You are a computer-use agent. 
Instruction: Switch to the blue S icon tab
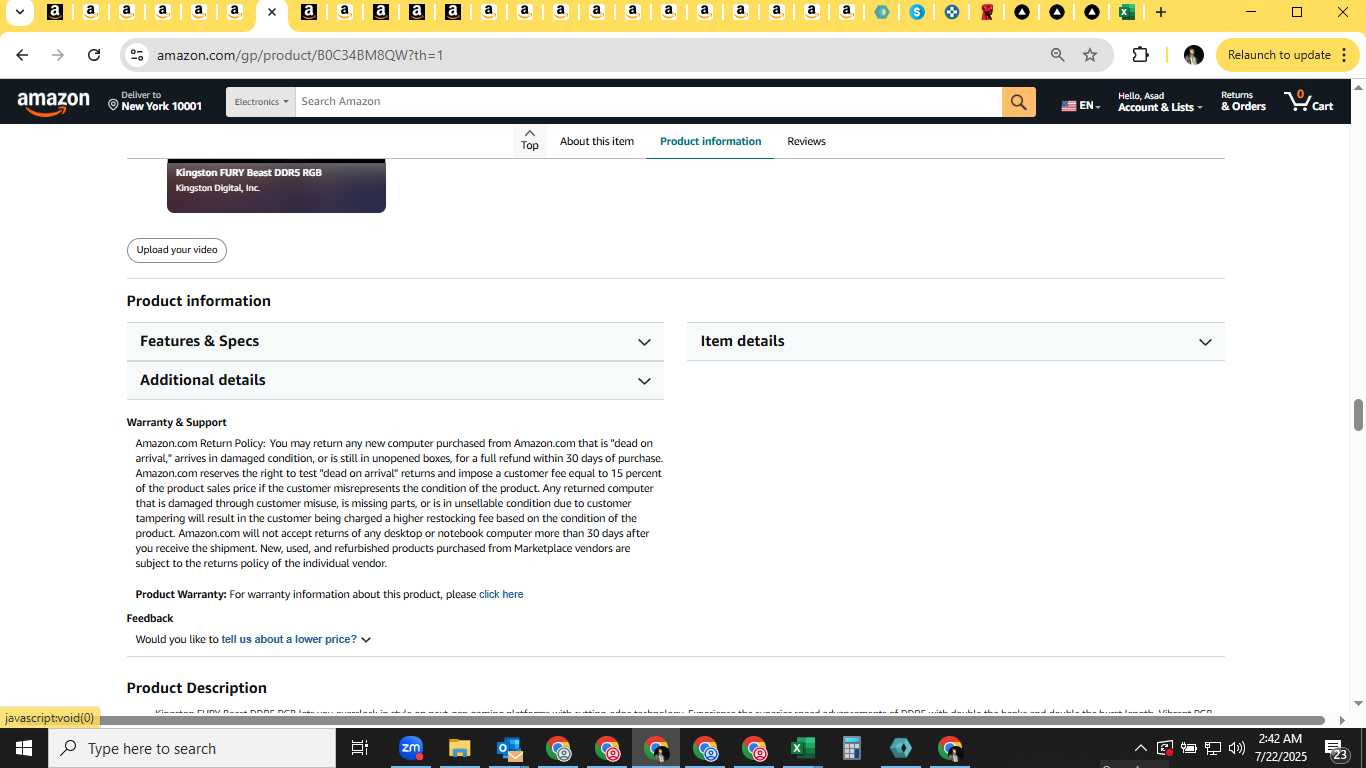pos(917,13)
